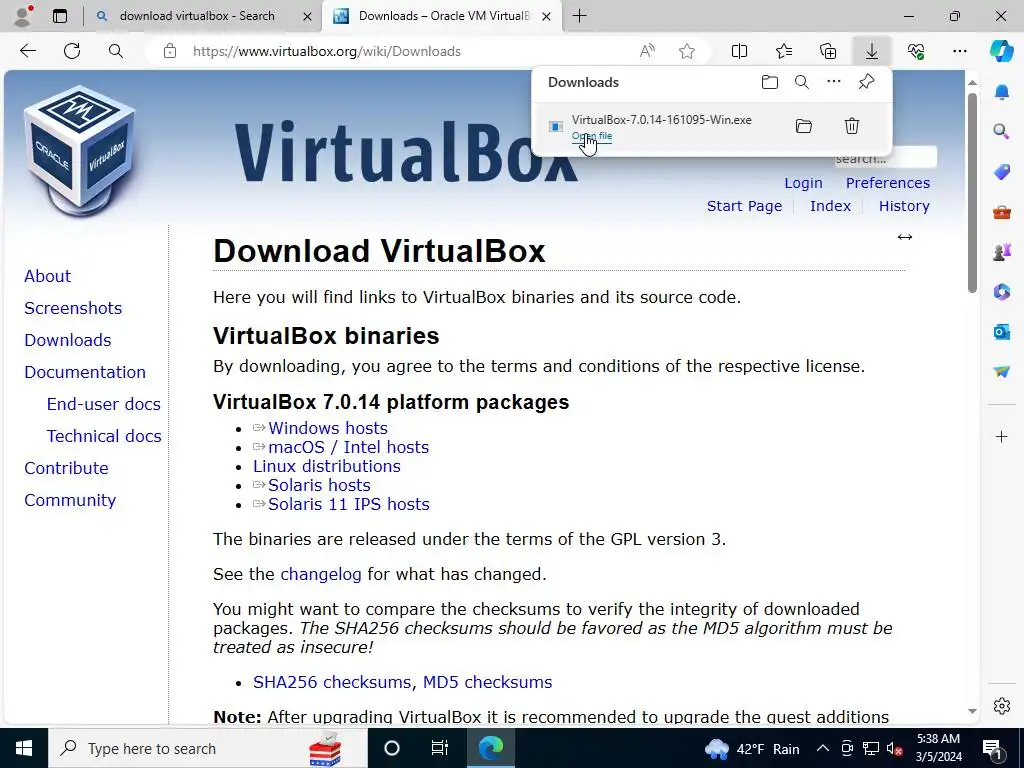Open SHA256 checksums link

[x=332, y=682]
